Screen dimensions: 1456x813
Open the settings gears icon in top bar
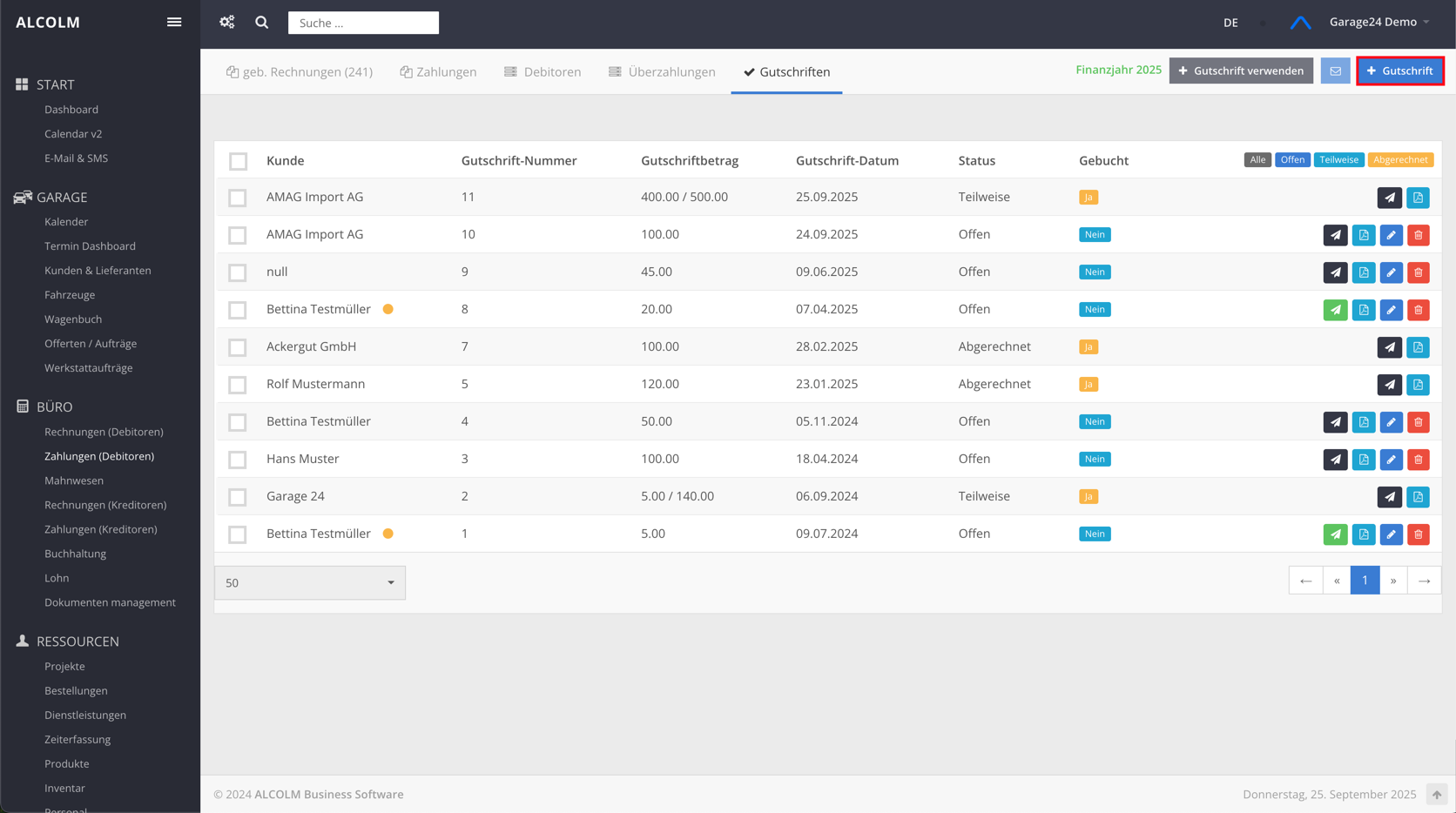pos(227,23)
